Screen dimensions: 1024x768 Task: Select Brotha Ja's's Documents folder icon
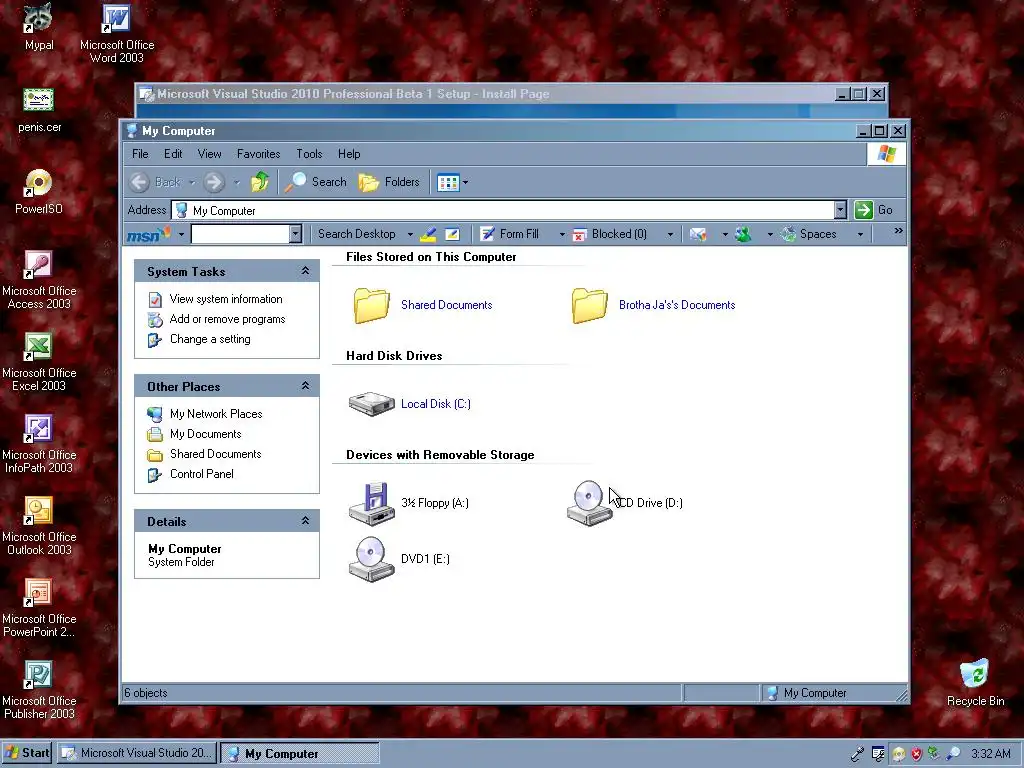(590, 305)
